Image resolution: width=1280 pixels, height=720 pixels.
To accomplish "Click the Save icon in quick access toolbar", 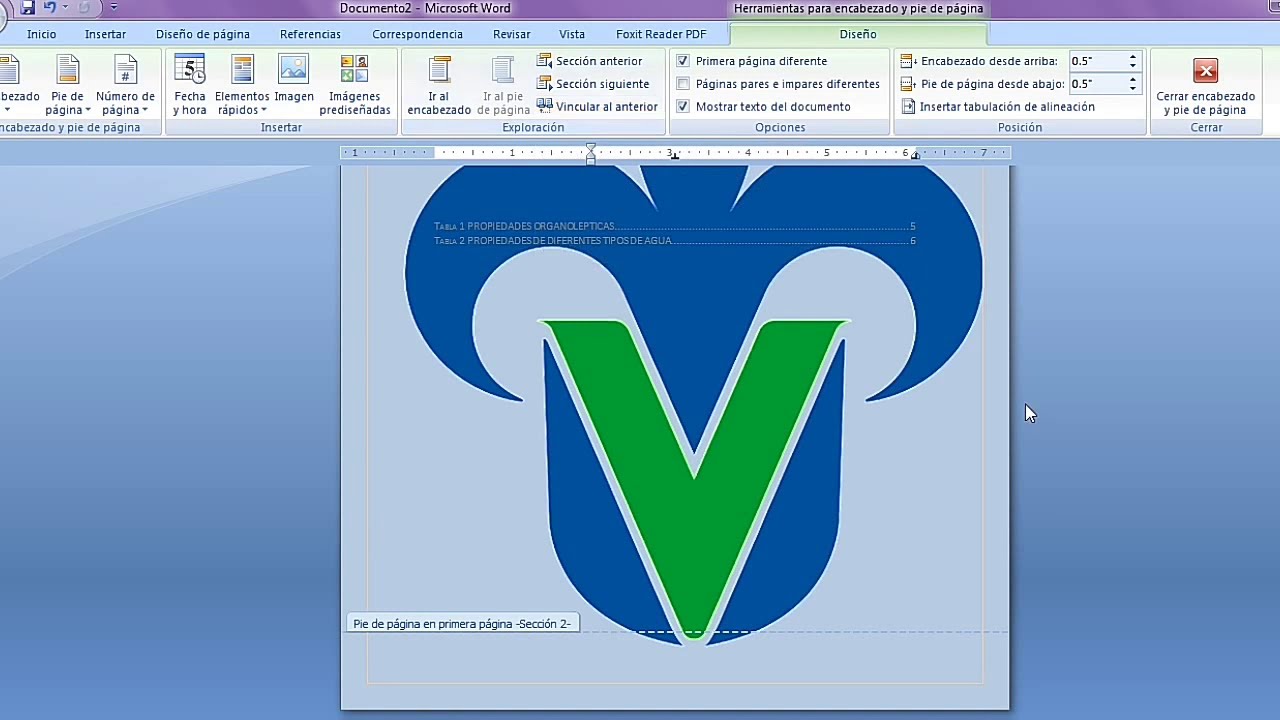I will tap(28, 7).
